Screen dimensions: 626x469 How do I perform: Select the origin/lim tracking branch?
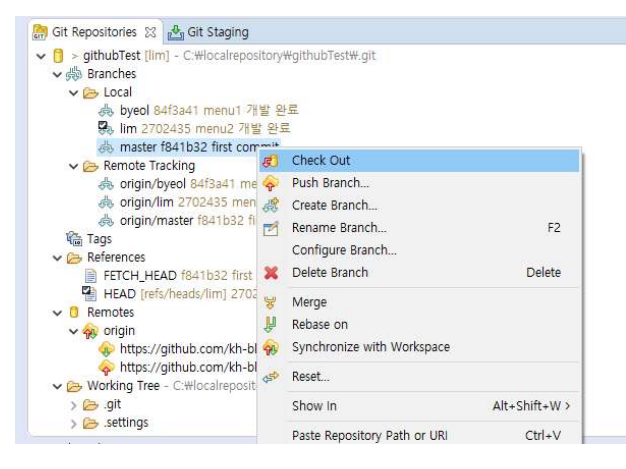pos(178,202)
